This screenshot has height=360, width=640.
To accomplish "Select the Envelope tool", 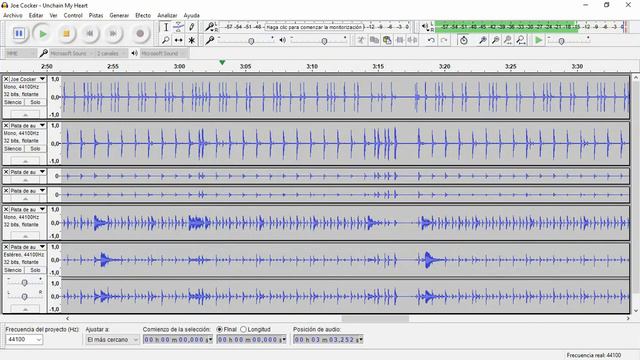I will tap(178, 27).
